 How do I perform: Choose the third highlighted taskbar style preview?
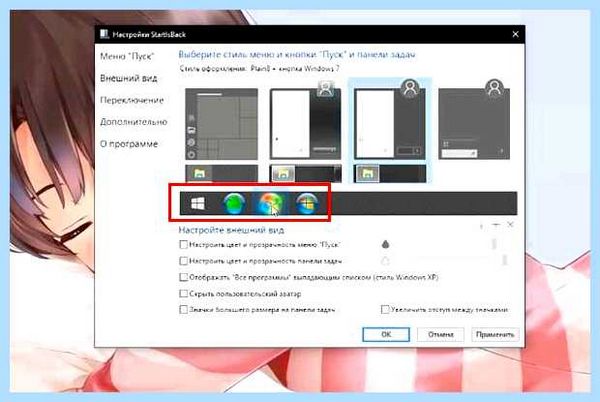click(x=390, y=174)
